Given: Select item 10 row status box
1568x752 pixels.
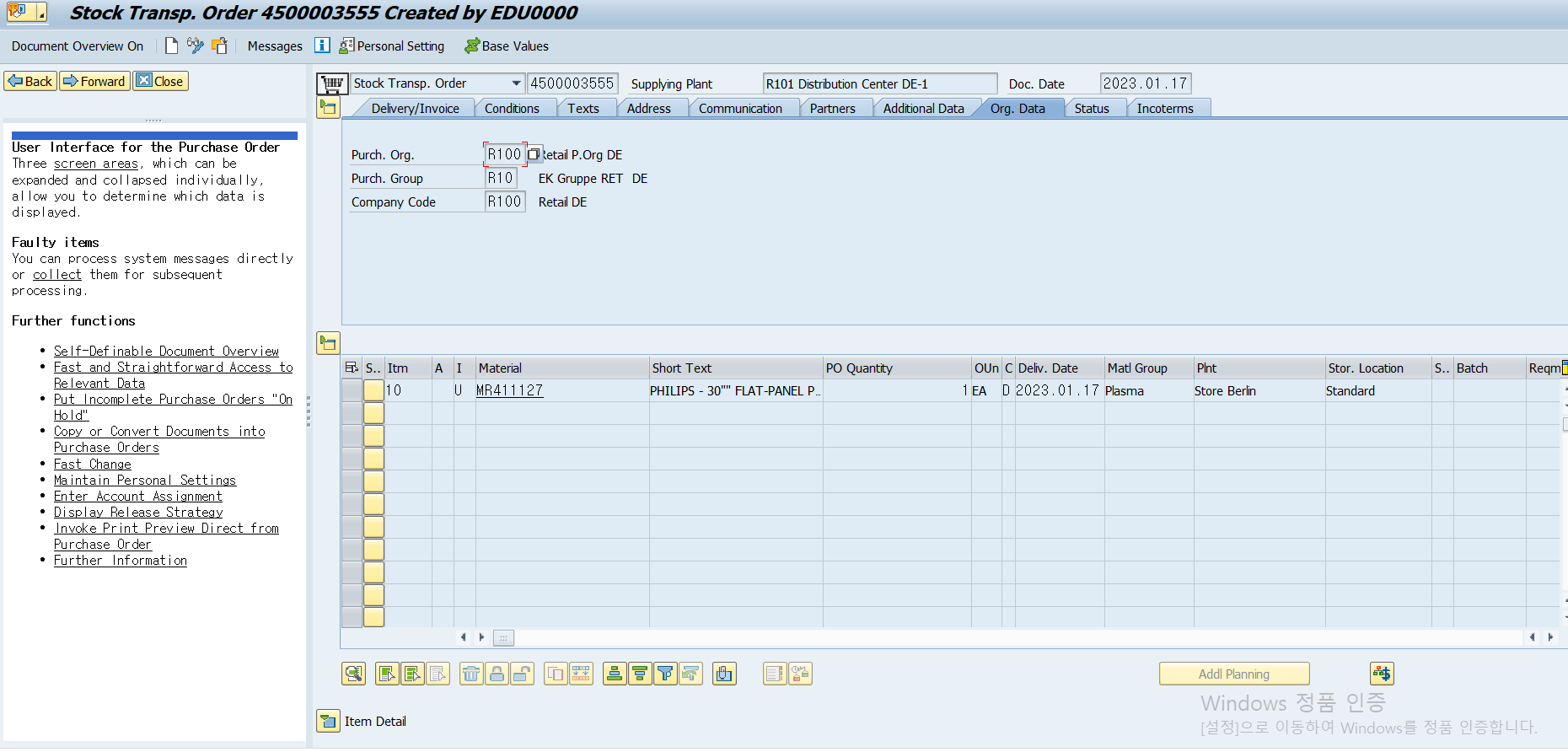Looking at the screenshot, I should pos(373,390).
